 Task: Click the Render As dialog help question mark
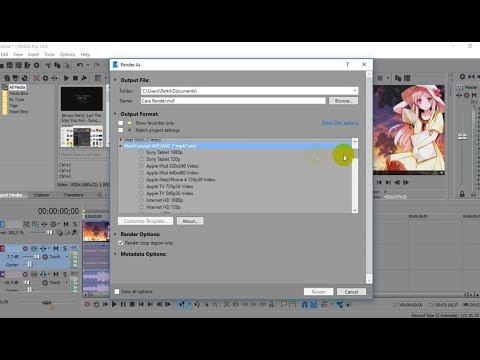[347, 64]
